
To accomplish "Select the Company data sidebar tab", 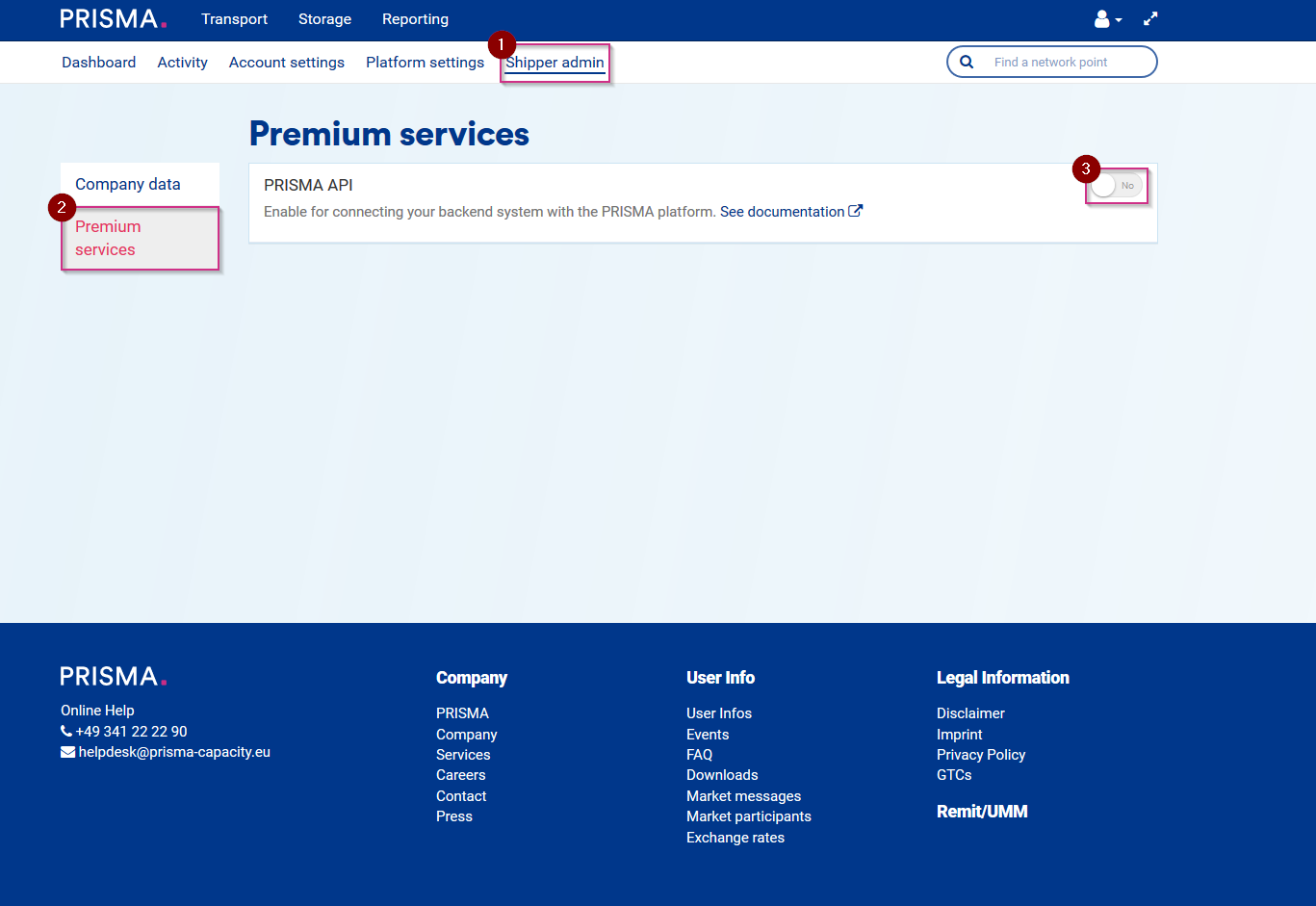I will 127,184.
